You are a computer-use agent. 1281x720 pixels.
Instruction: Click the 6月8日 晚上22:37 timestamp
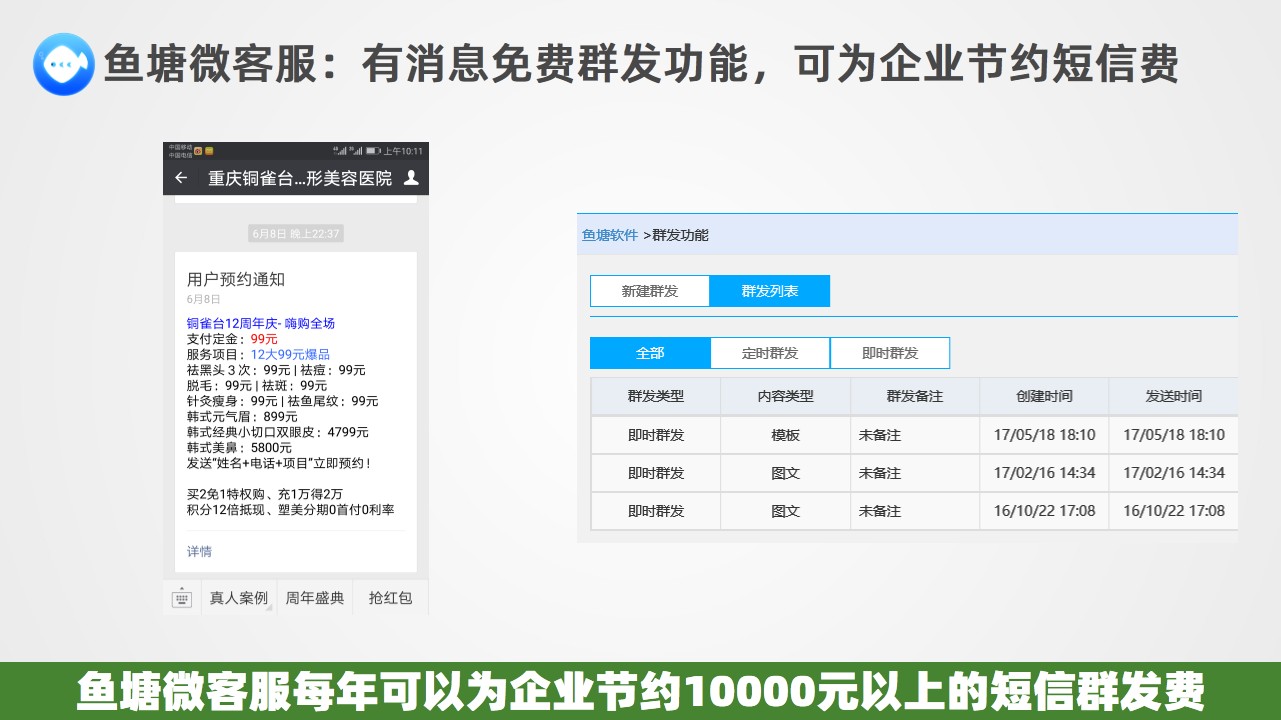pyautogui.click(x=296, y=233)
